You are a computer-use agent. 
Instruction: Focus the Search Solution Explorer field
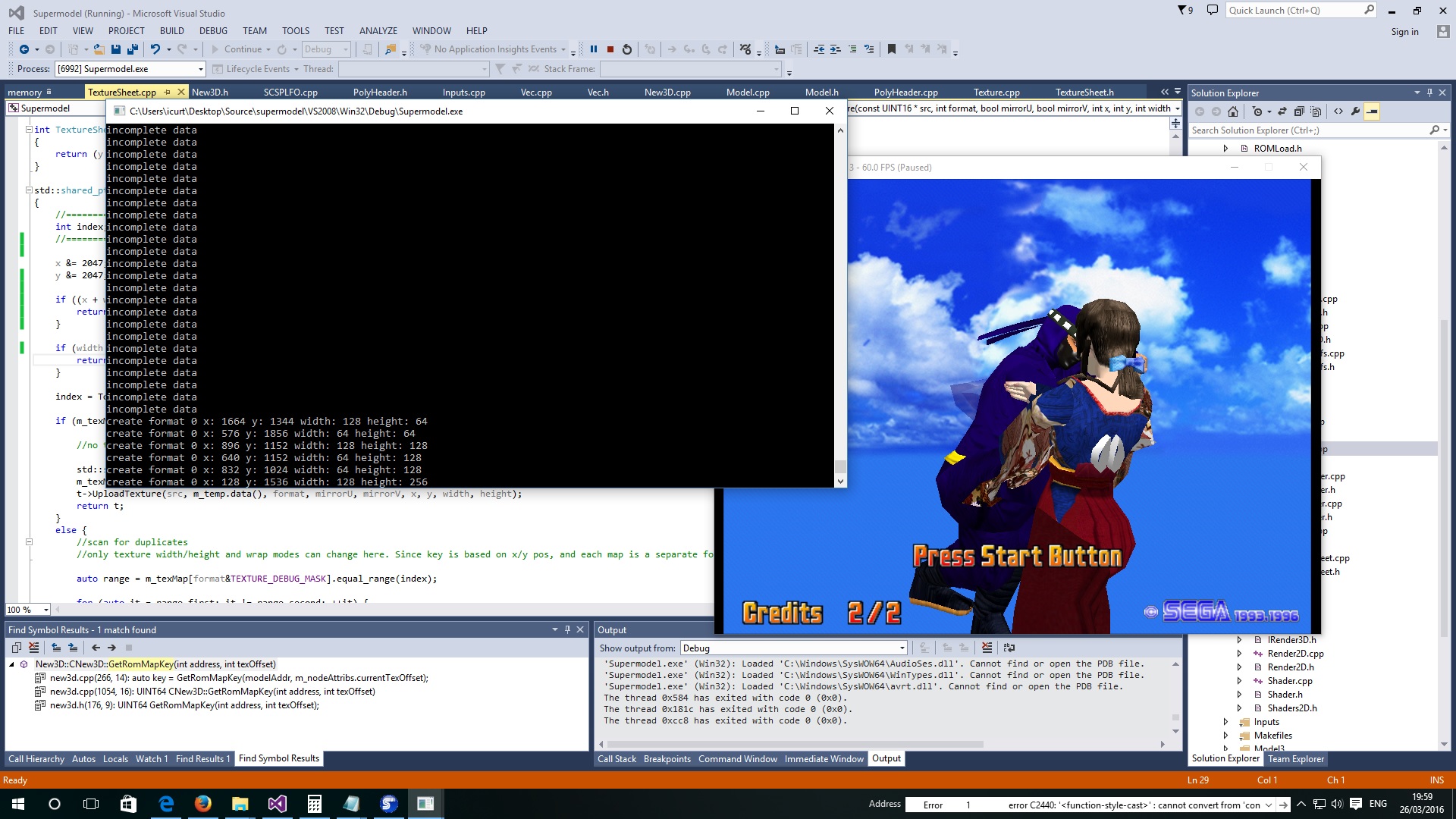pyautogui.click(x=1308, y=130)
